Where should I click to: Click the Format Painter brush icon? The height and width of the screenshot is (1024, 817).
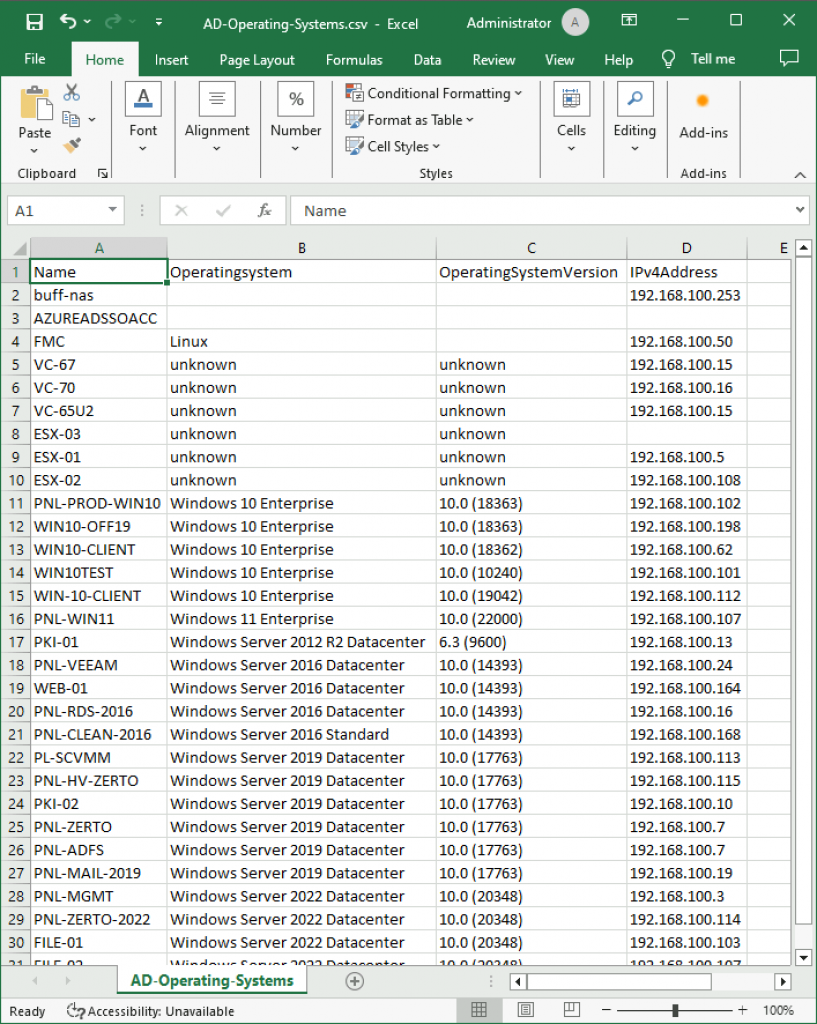(x=71, y=145)
